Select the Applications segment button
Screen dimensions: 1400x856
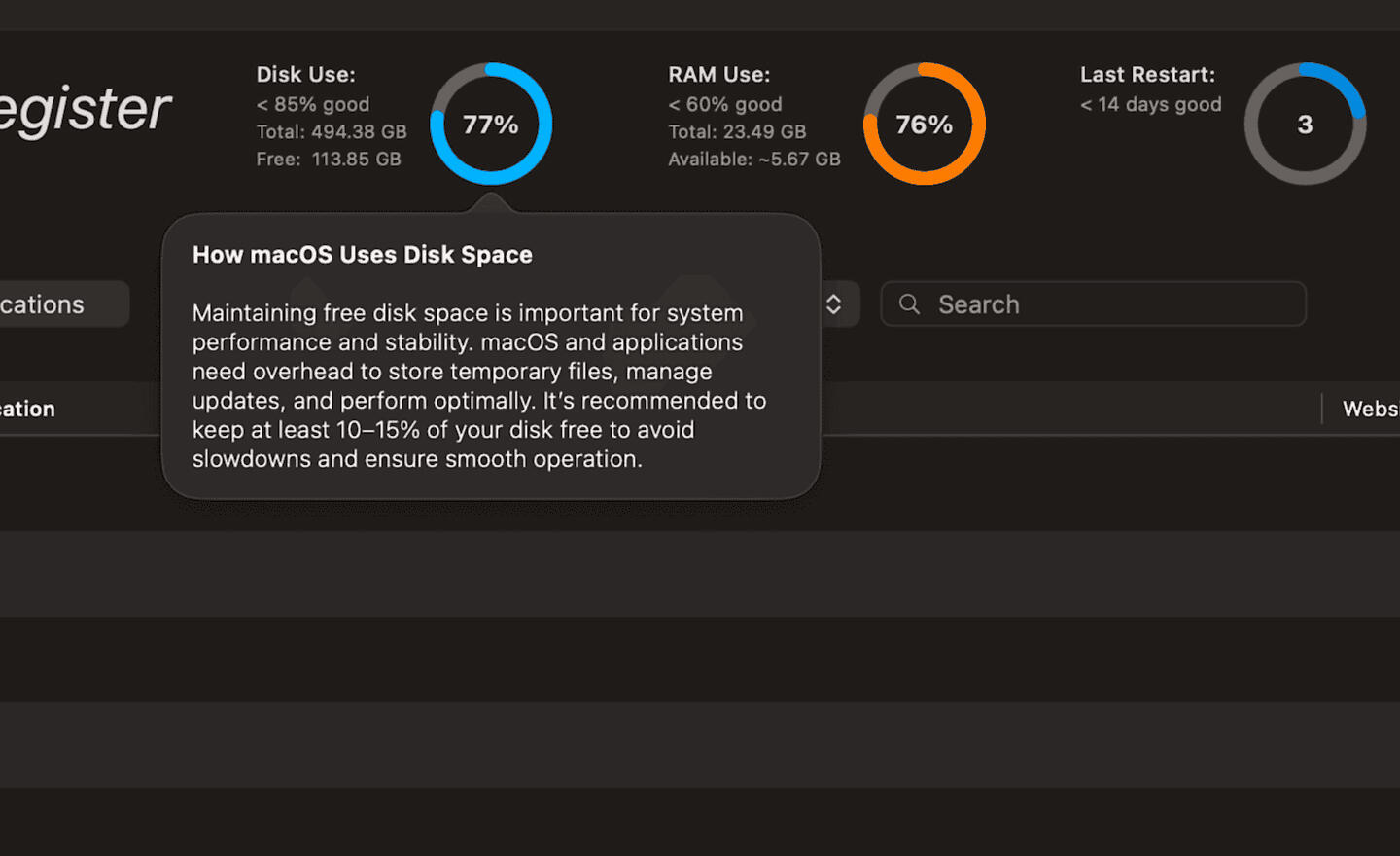(x=58, y=304)
